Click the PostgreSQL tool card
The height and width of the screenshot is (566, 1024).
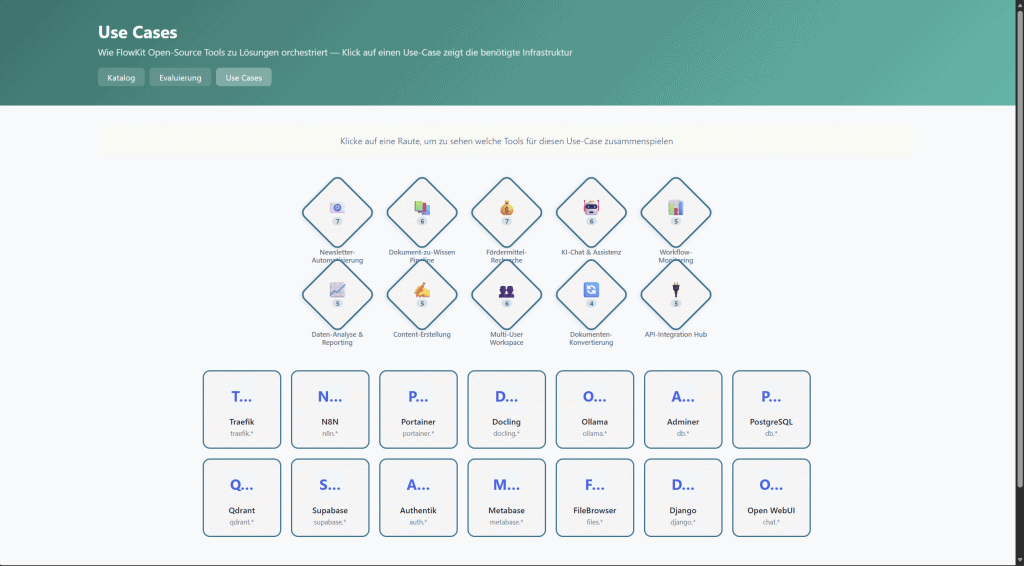[771, 409]
